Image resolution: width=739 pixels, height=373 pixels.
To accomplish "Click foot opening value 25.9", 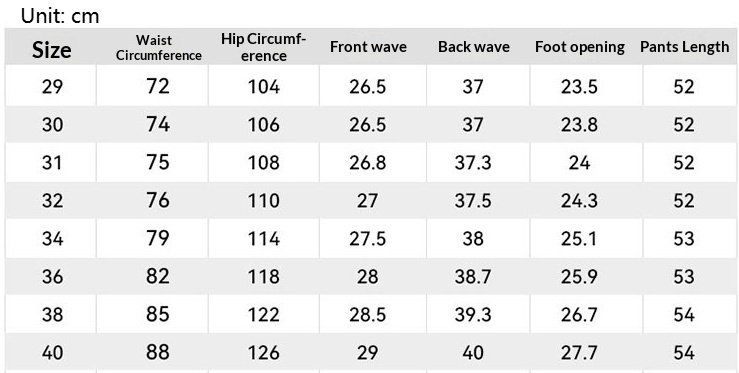I will click(x=580, y=277).
